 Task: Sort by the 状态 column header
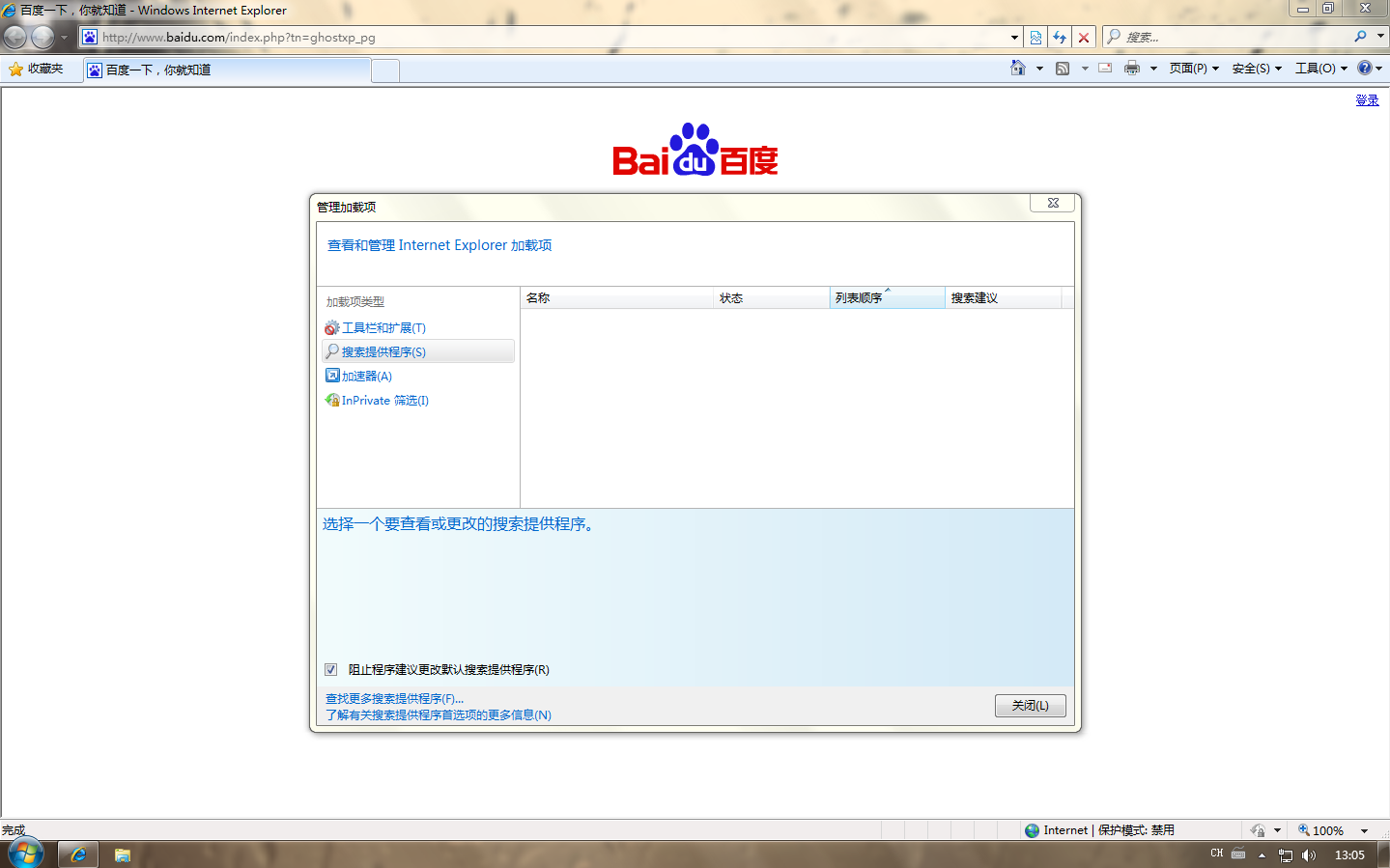click(x=771, y=298)
